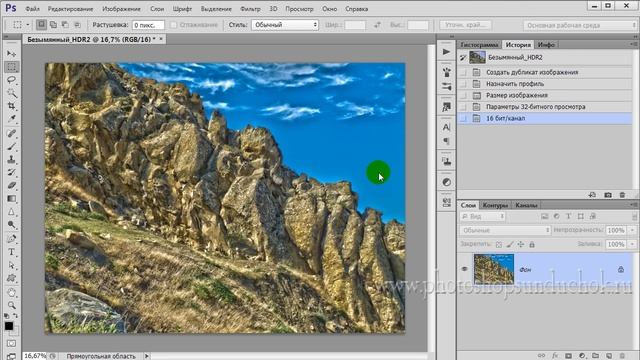The width and height of the screenshot is (640, 360).
Task: Toggle visibility of the Фон layer
Action: [464, 269]
